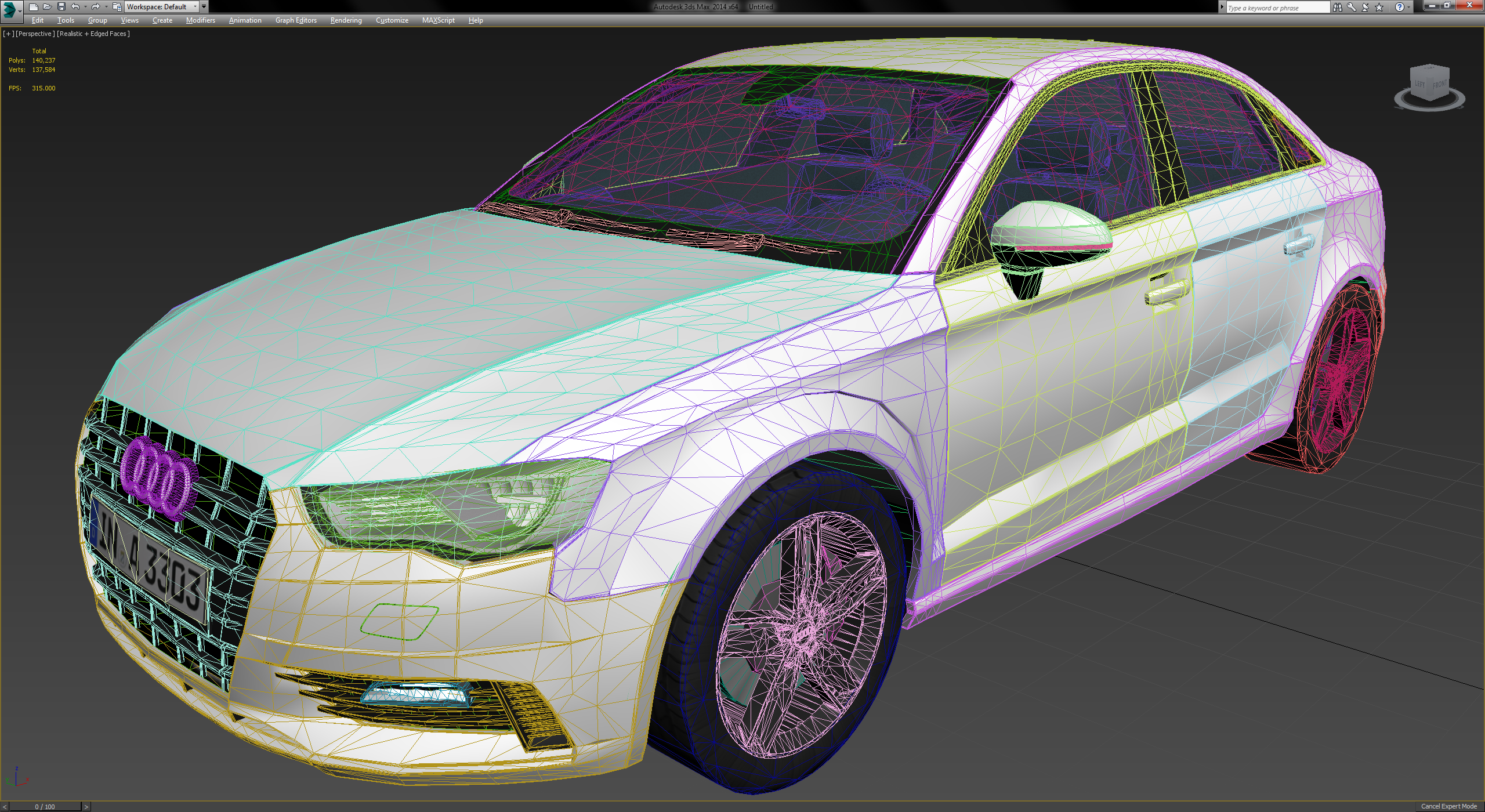Search using the binoculars icon
Image resolution: width=1485 pixels, height=812 pixels.
pos(1339,7)
